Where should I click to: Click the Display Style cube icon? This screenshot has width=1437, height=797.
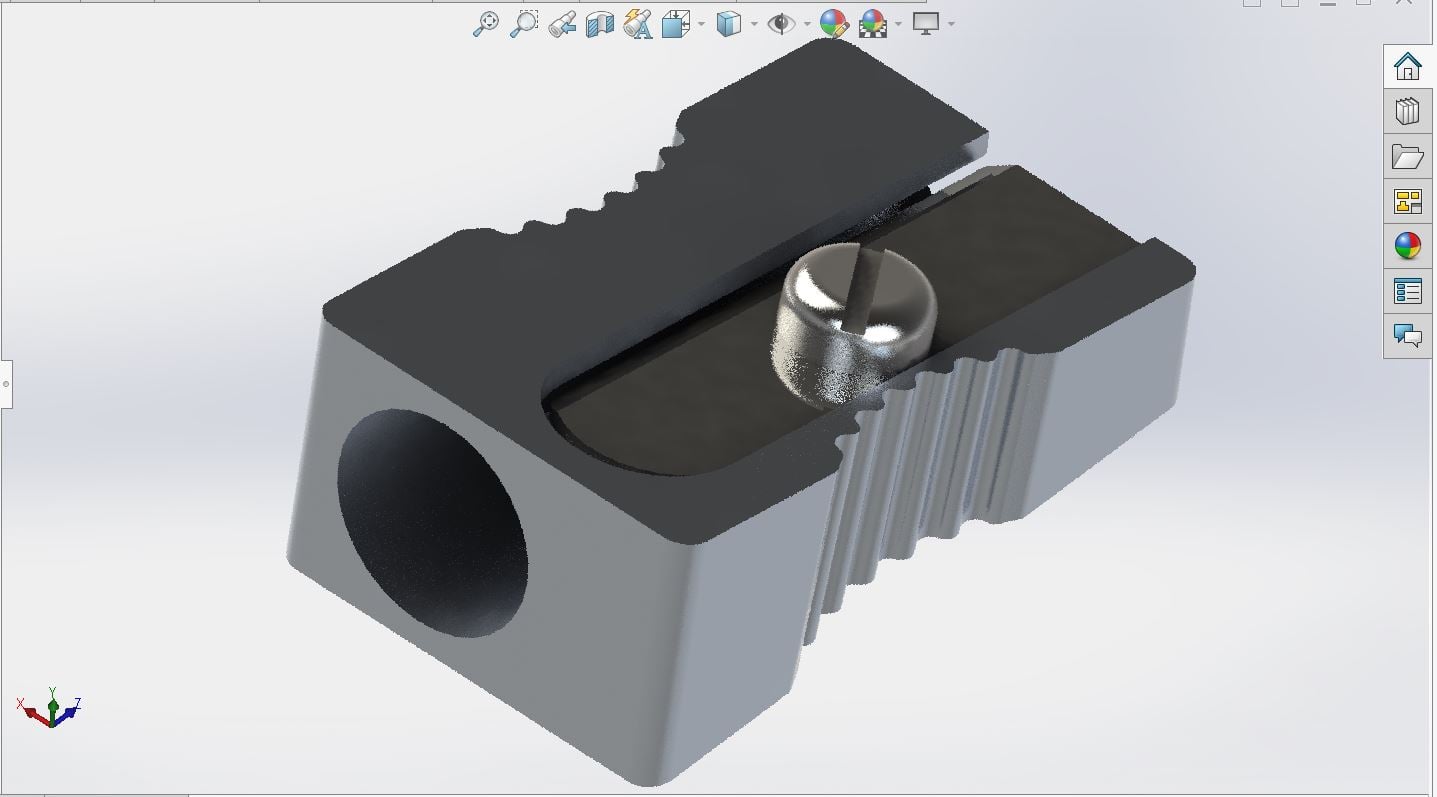coord(729,24)
